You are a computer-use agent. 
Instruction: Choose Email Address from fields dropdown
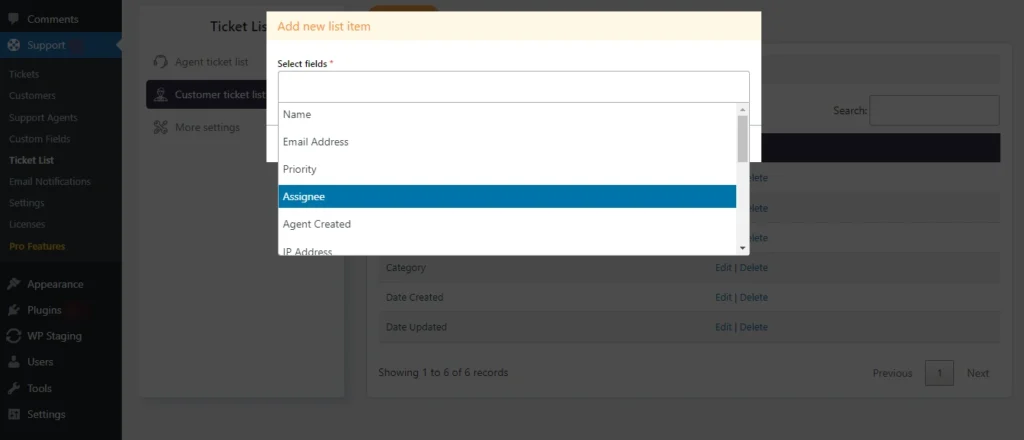click(507, 142)
